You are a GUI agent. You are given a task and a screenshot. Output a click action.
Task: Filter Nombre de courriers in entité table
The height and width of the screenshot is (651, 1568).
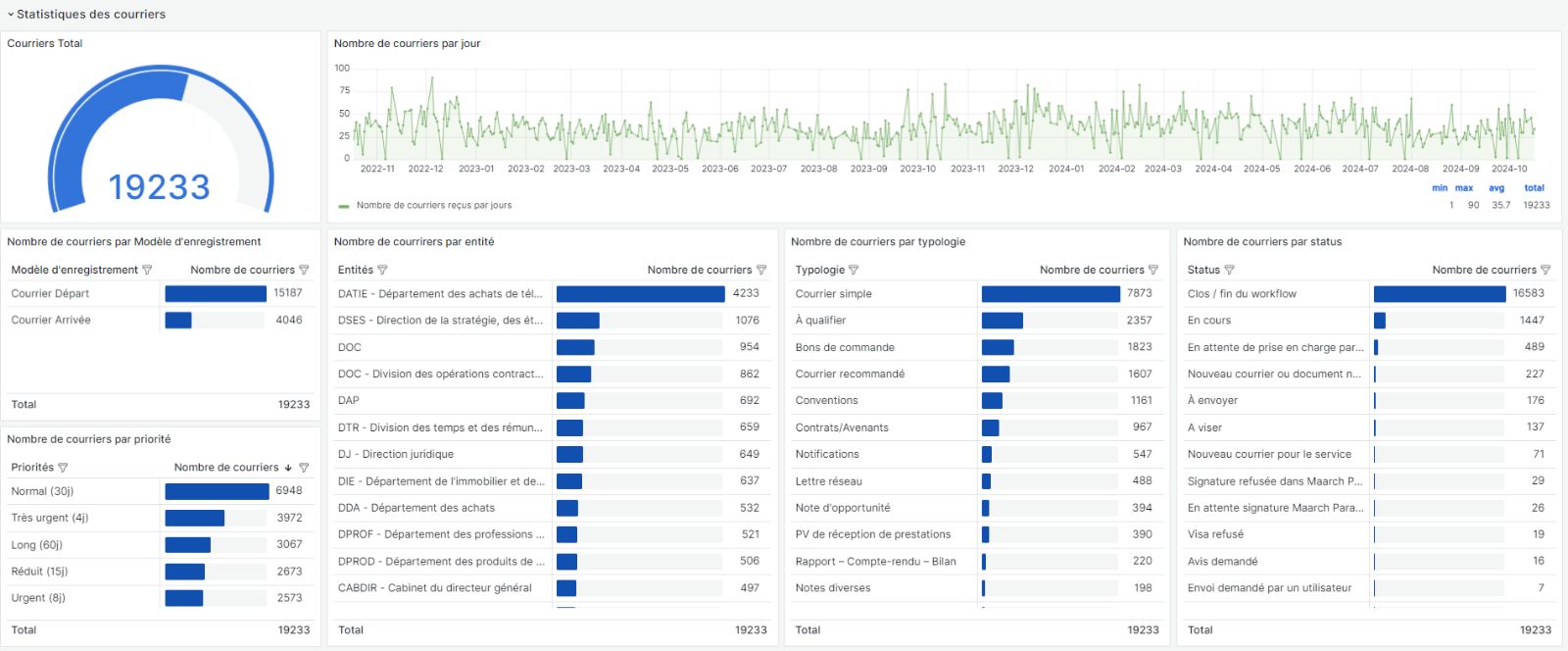click(761, 270)
